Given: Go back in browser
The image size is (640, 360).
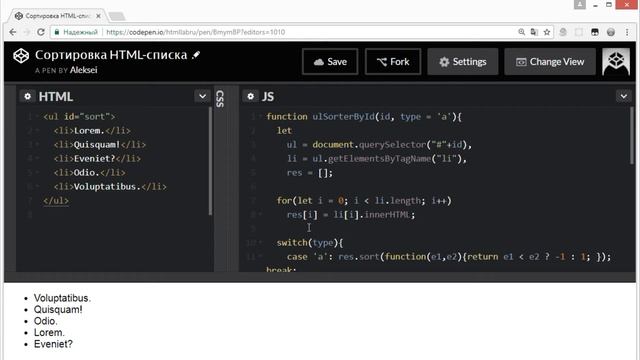Looking at the screenshot, I should pyautogui.click(x=13, y=32).
